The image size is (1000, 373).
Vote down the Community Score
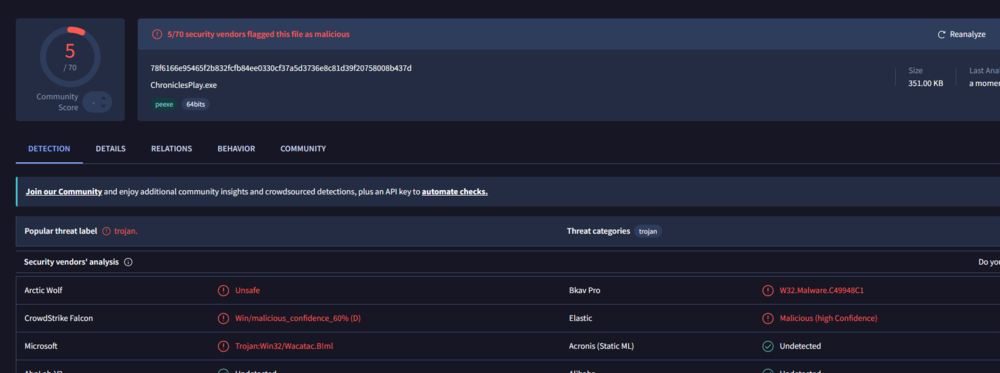(x=103, y=106)
